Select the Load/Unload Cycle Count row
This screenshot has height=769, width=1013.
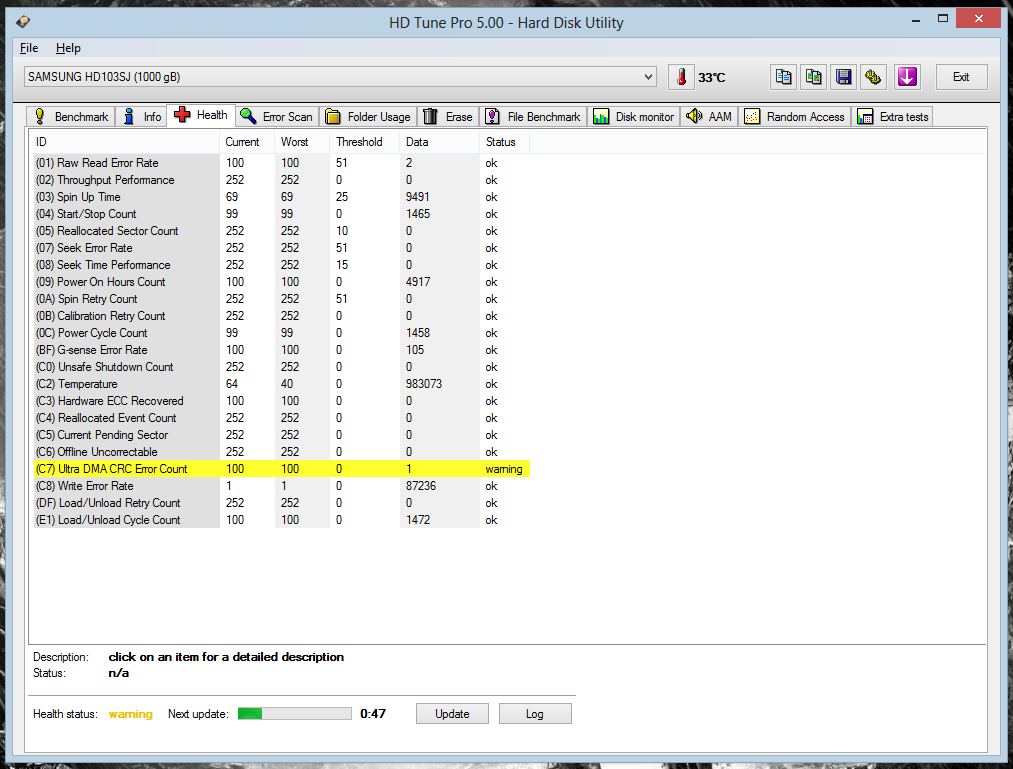pyautogui.click(x=282, y=520)
